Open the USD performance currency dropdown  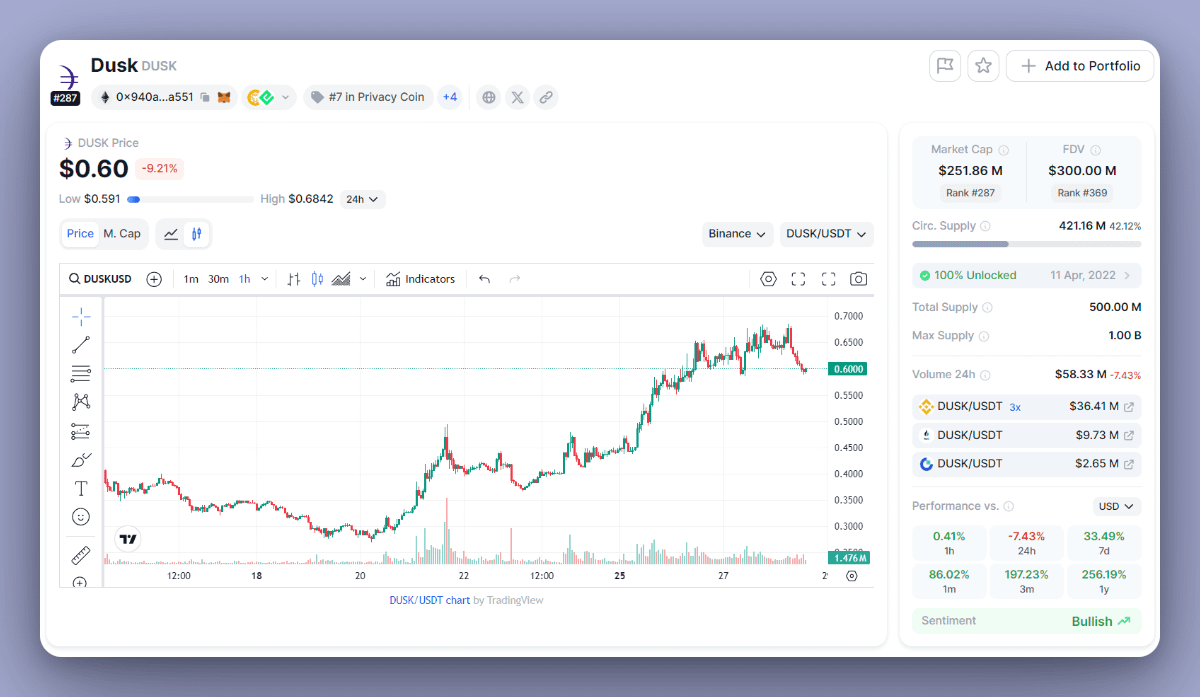(x=1117, y=506)
